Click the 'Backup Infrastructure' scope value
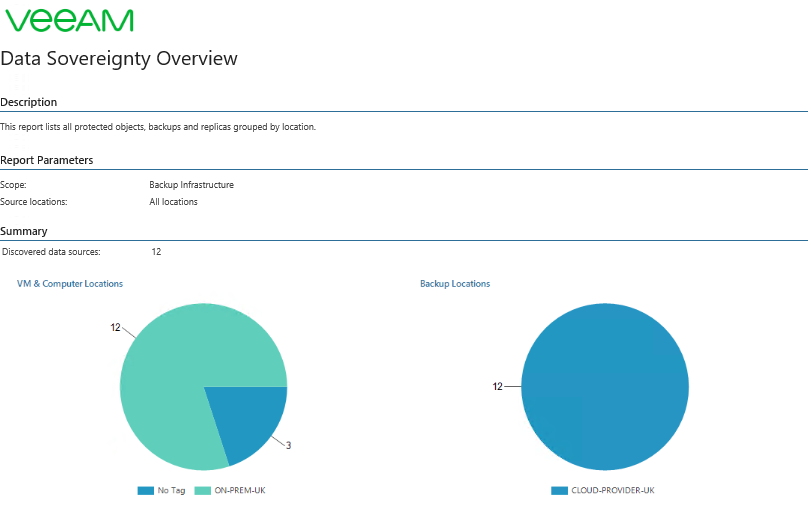The image size is (811, 506). click(x=191, y=185)
